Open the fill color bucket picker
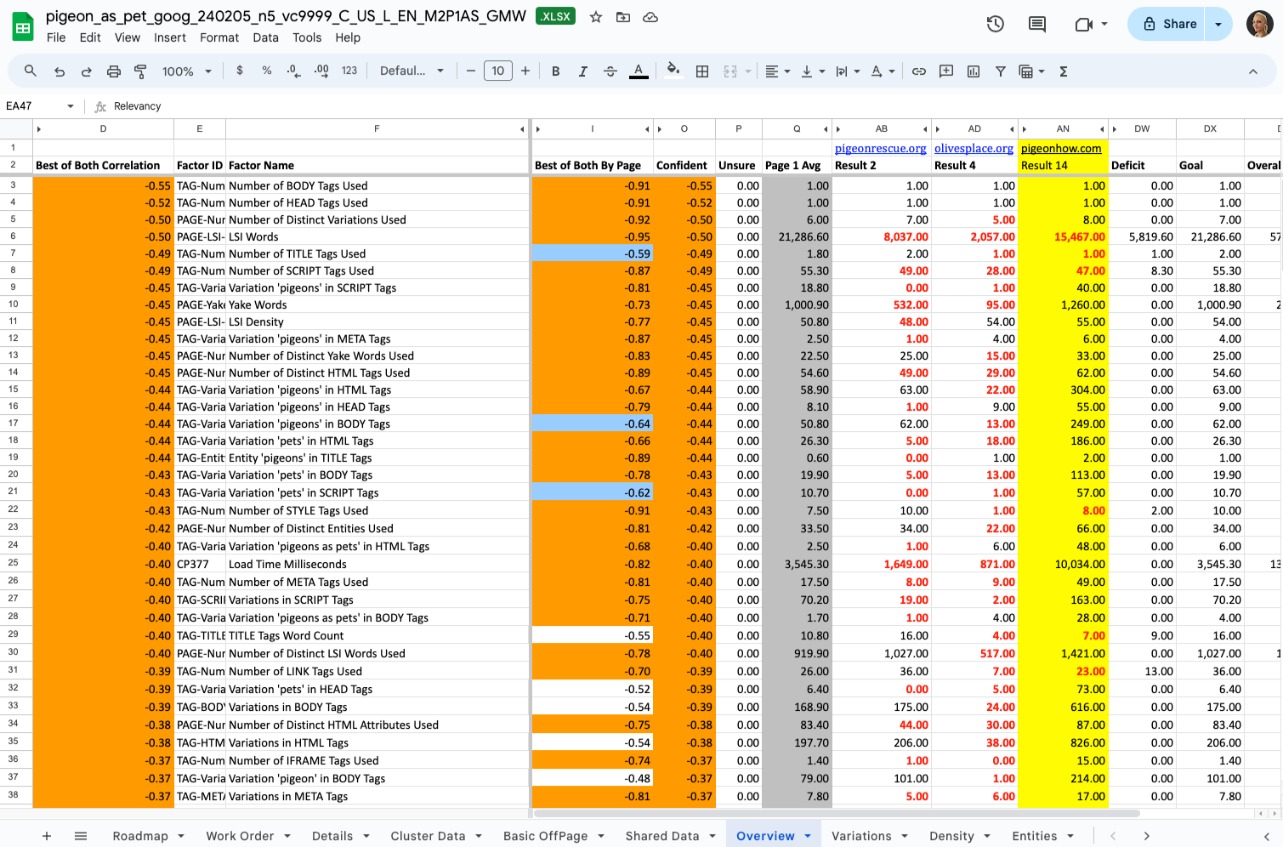This screenshot has height=847, width=1283. tap(674, 71)
